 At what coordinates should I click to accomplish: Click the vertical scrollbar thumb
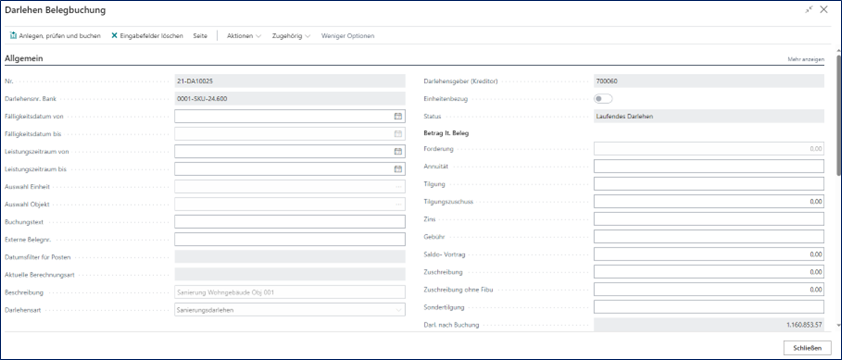838,116
